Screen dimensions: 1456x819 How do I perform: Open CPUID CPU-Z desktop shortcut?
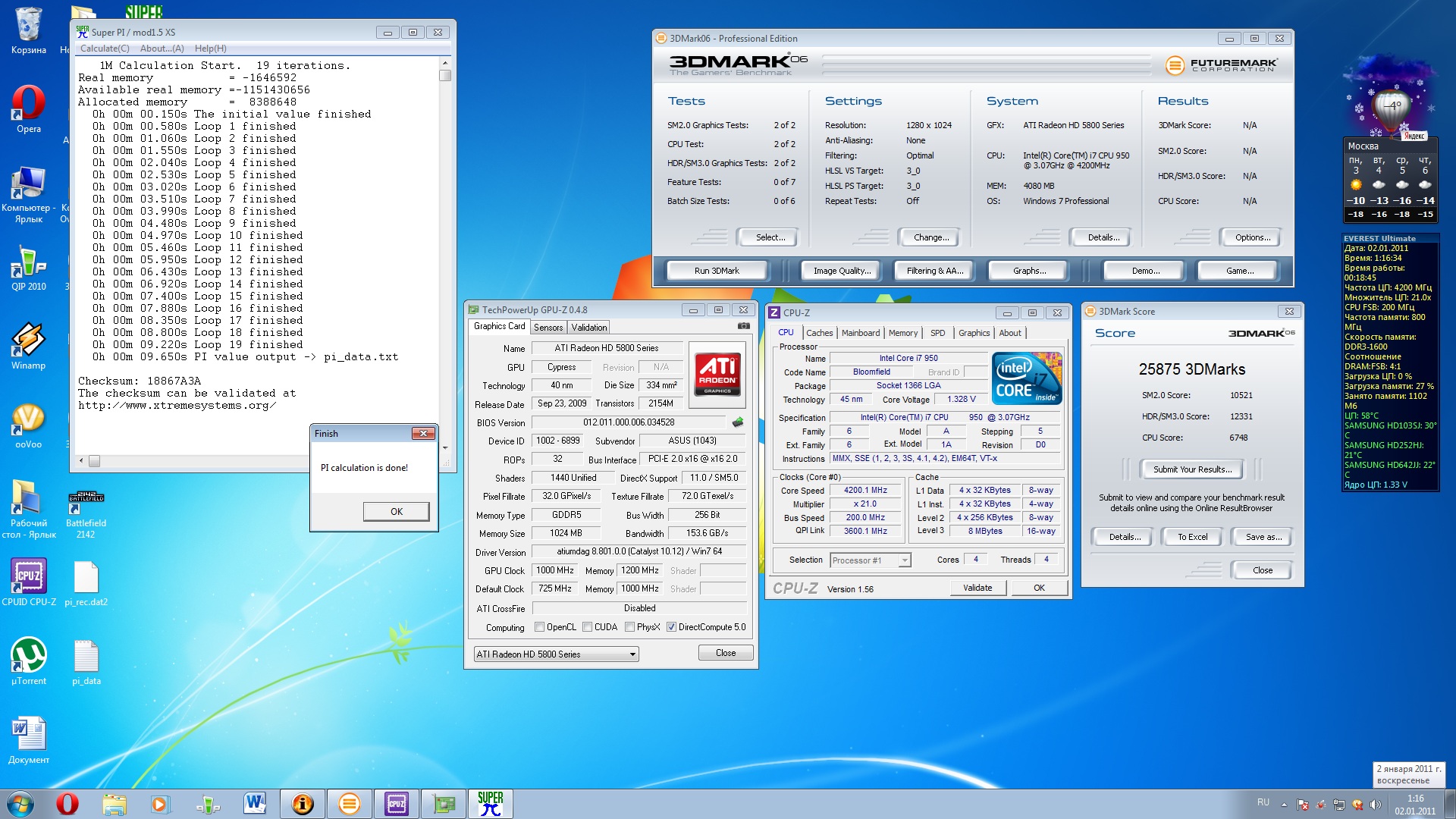pos(28,582)
